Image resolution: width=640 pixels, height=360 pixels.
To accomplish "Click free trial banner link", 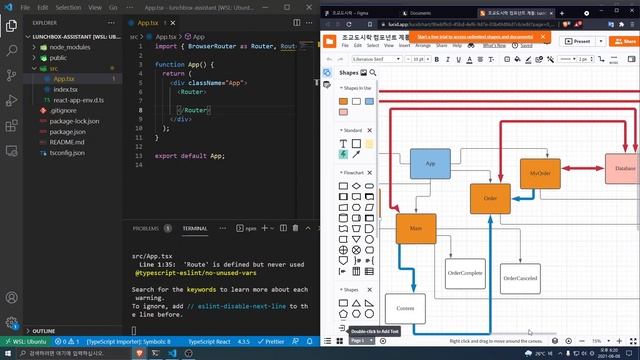I will (x=475, y=37).
